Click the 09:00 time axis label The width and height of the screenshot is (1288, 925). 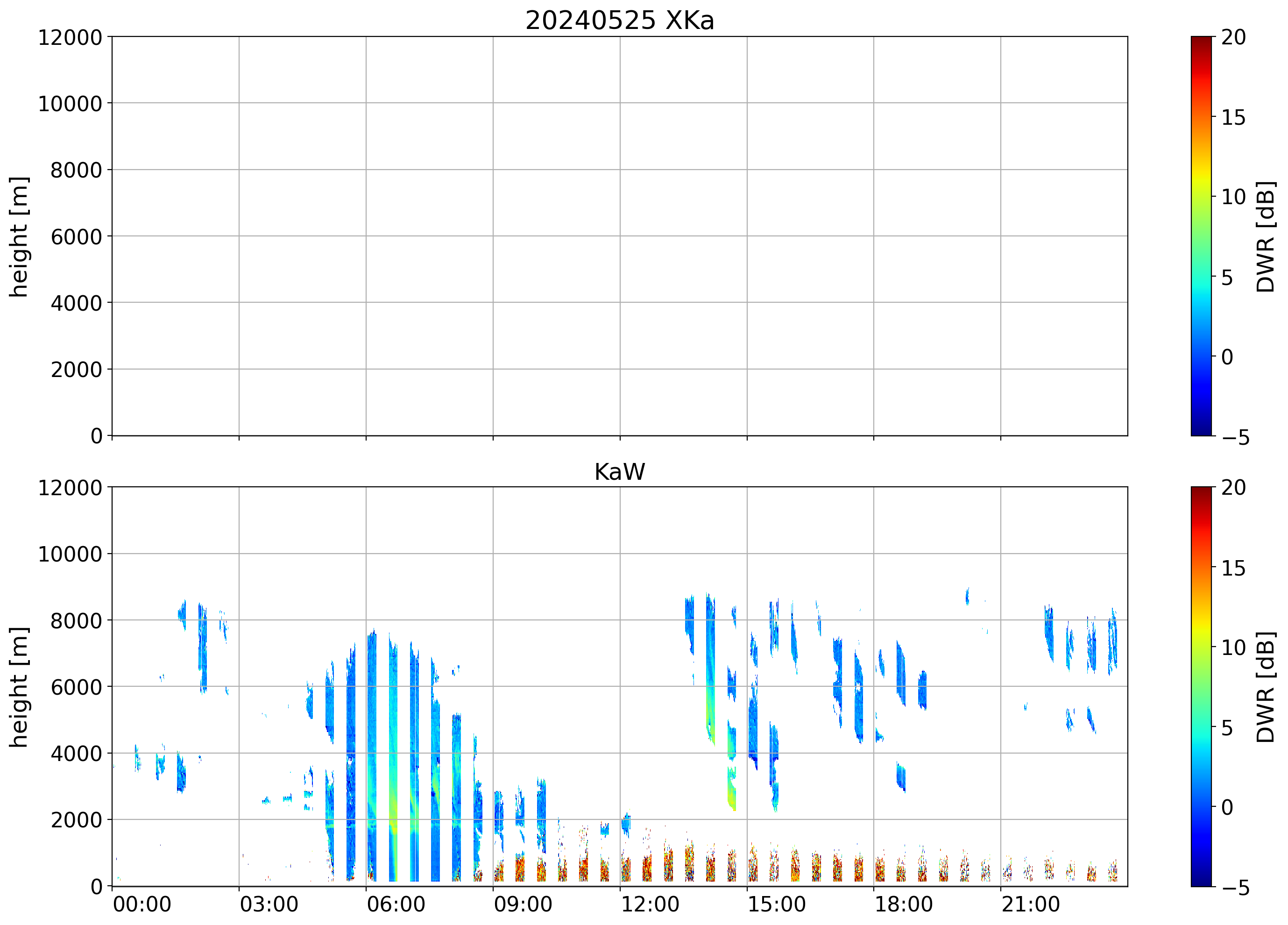pos(523,904)
